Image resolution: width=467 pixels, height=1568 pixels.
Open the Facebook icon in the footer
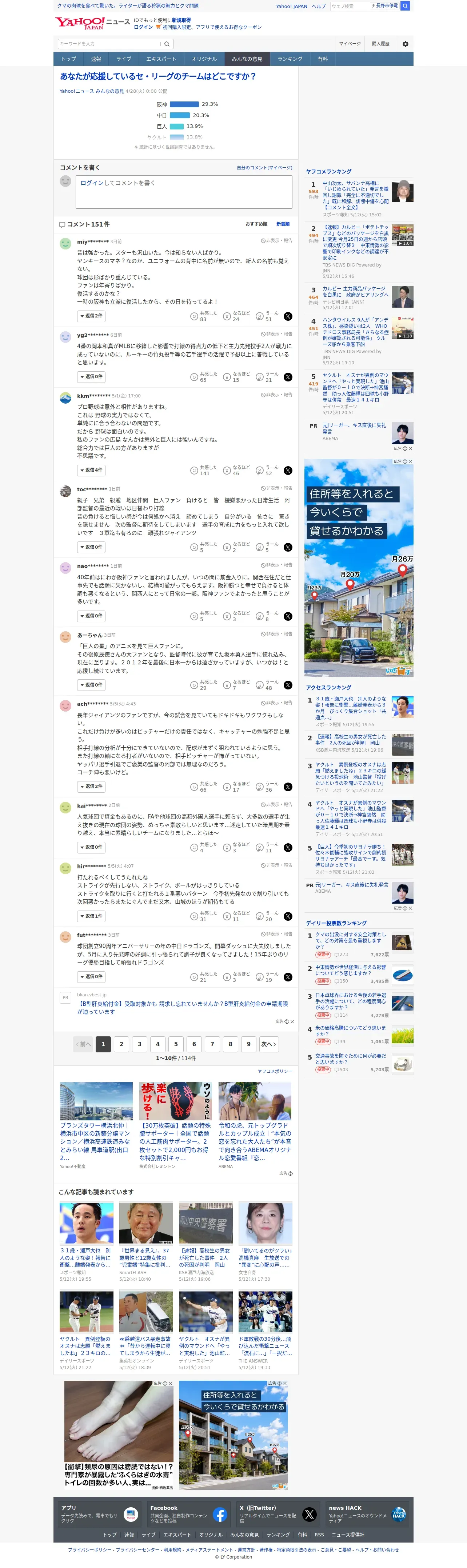[220, 1515]
